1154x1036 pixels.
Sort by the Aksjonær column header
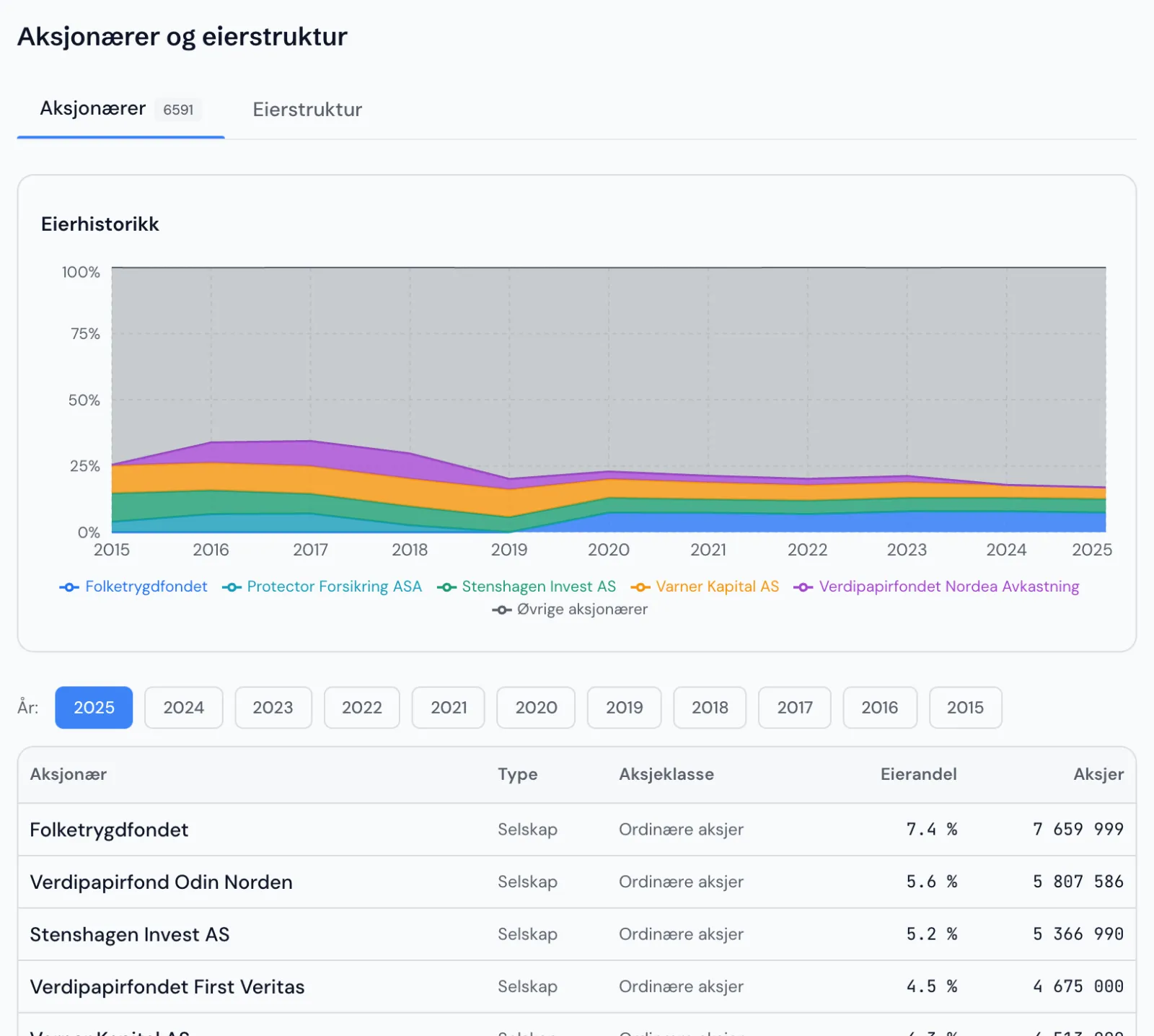click(x=69, y=774)
